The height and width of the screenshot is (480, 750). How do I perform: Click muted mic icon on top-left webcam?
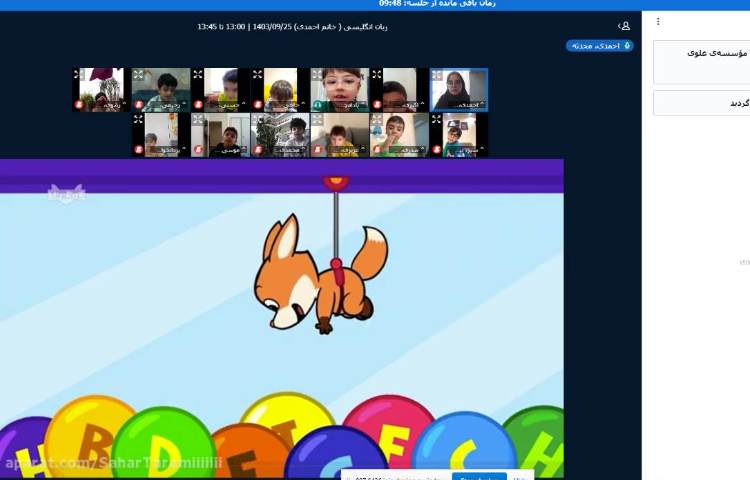pos(79,104)
